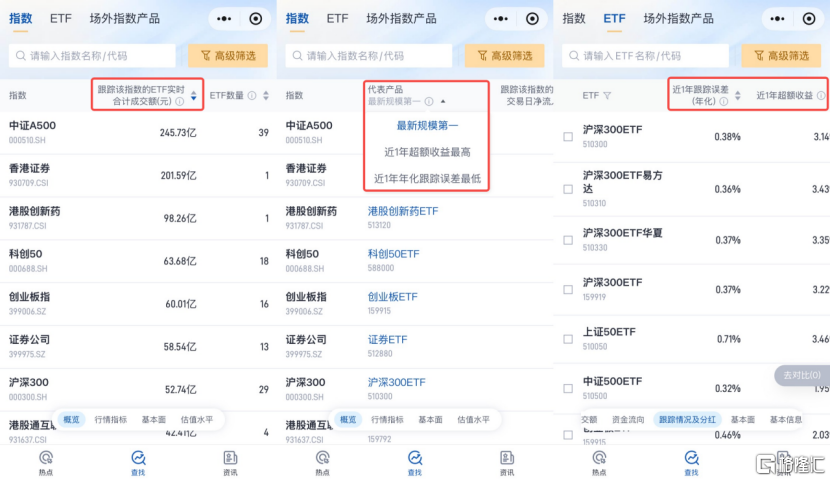Tap the 去对比(0) compare button
The width and height of the screenshot is (831, 481).
click(802, 375)
